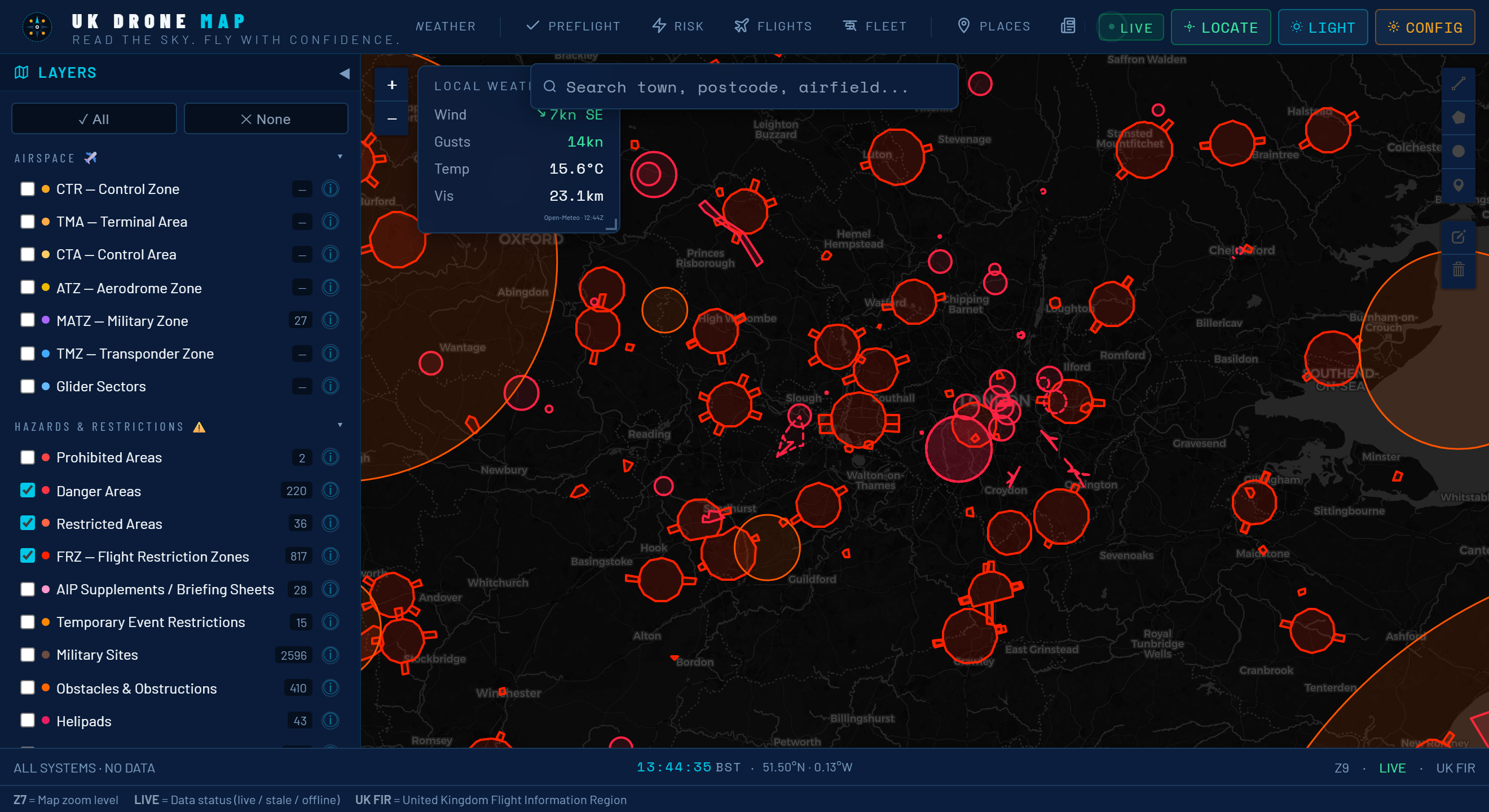Open the Fleet tab
The image size is (1489, 812).
click(x=874, y=27)
